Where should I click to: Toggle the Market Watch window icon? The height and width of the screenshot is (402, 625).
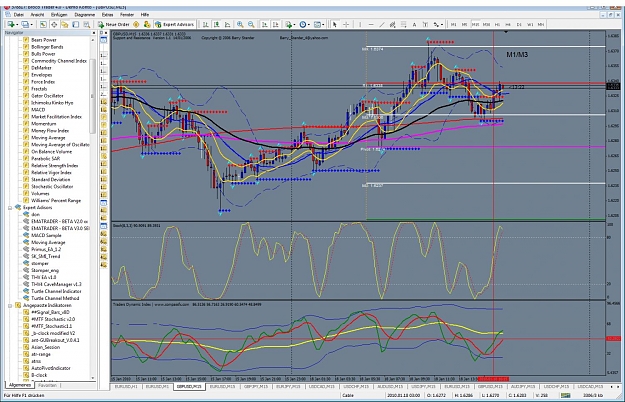point(43,24)
